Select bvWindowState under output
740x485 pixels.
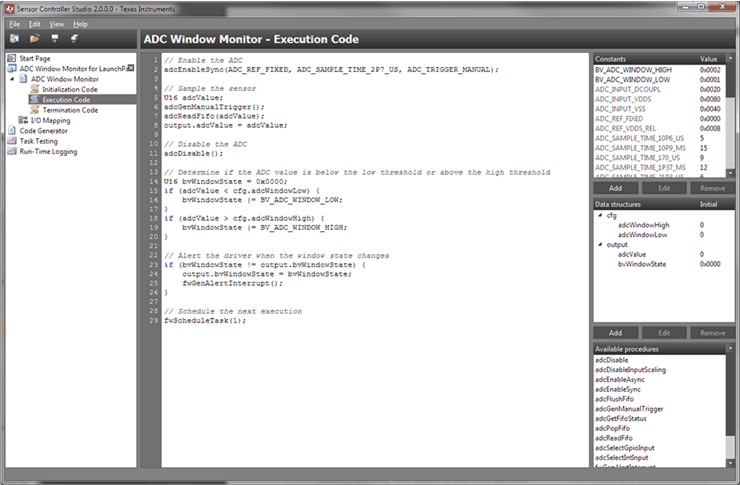tap(642, 264)
